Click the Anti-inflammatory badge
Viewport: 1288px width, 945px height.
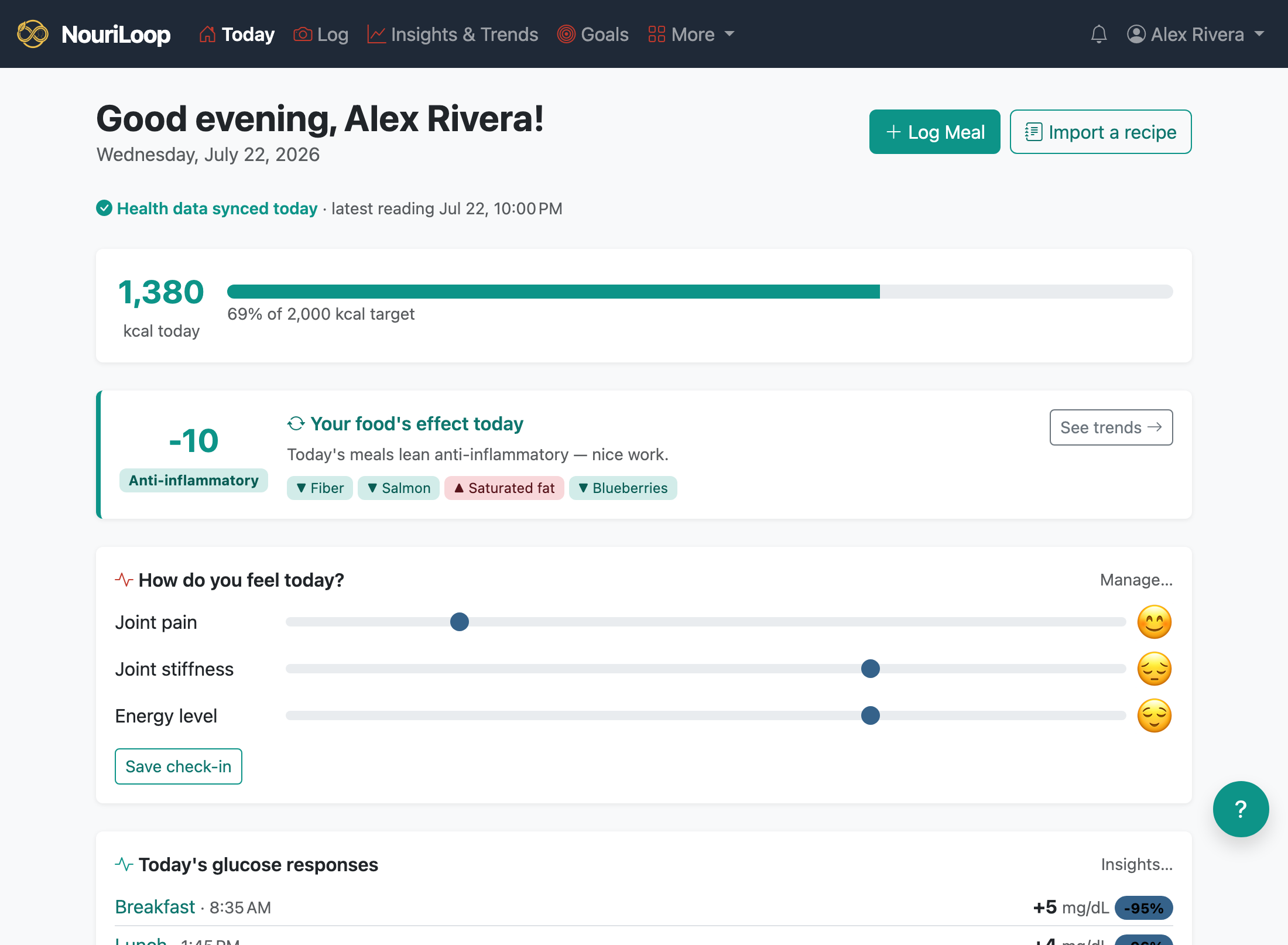[x=194, y=480]
